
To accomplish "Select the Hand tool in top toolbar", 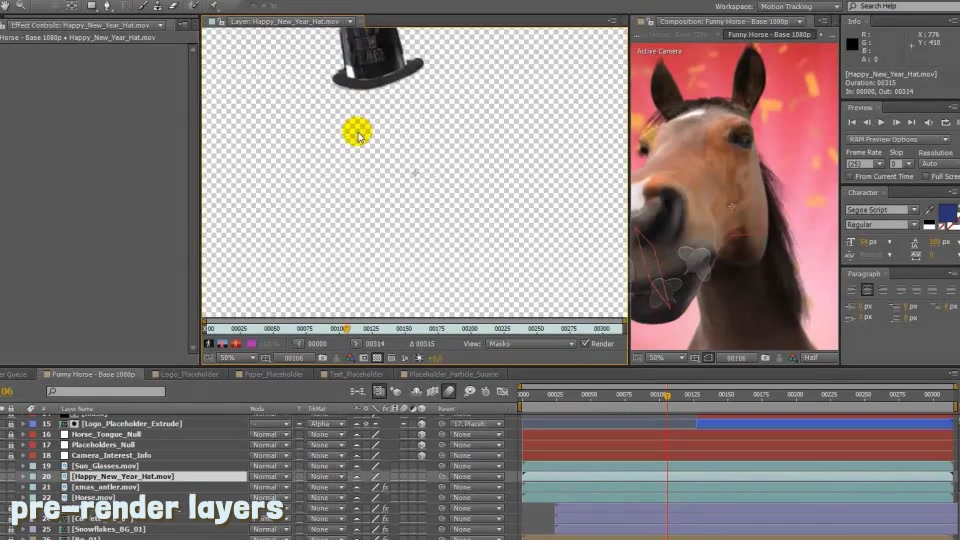I will point(5,6).
